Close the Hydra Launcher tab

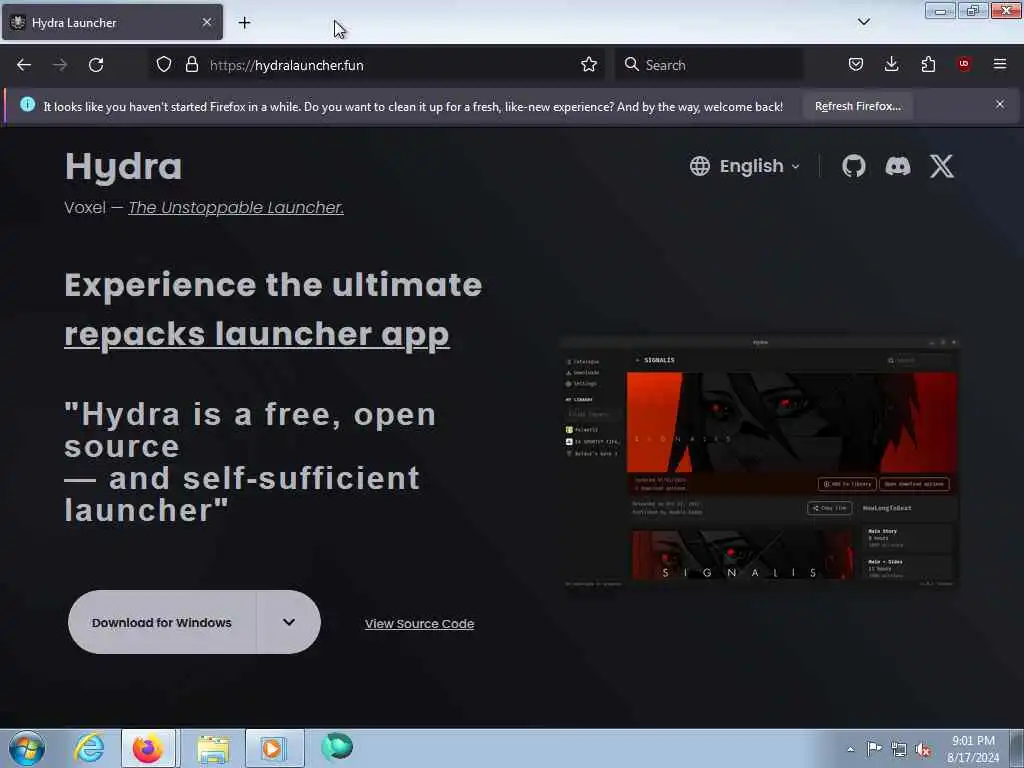click(x=207, y=22)
